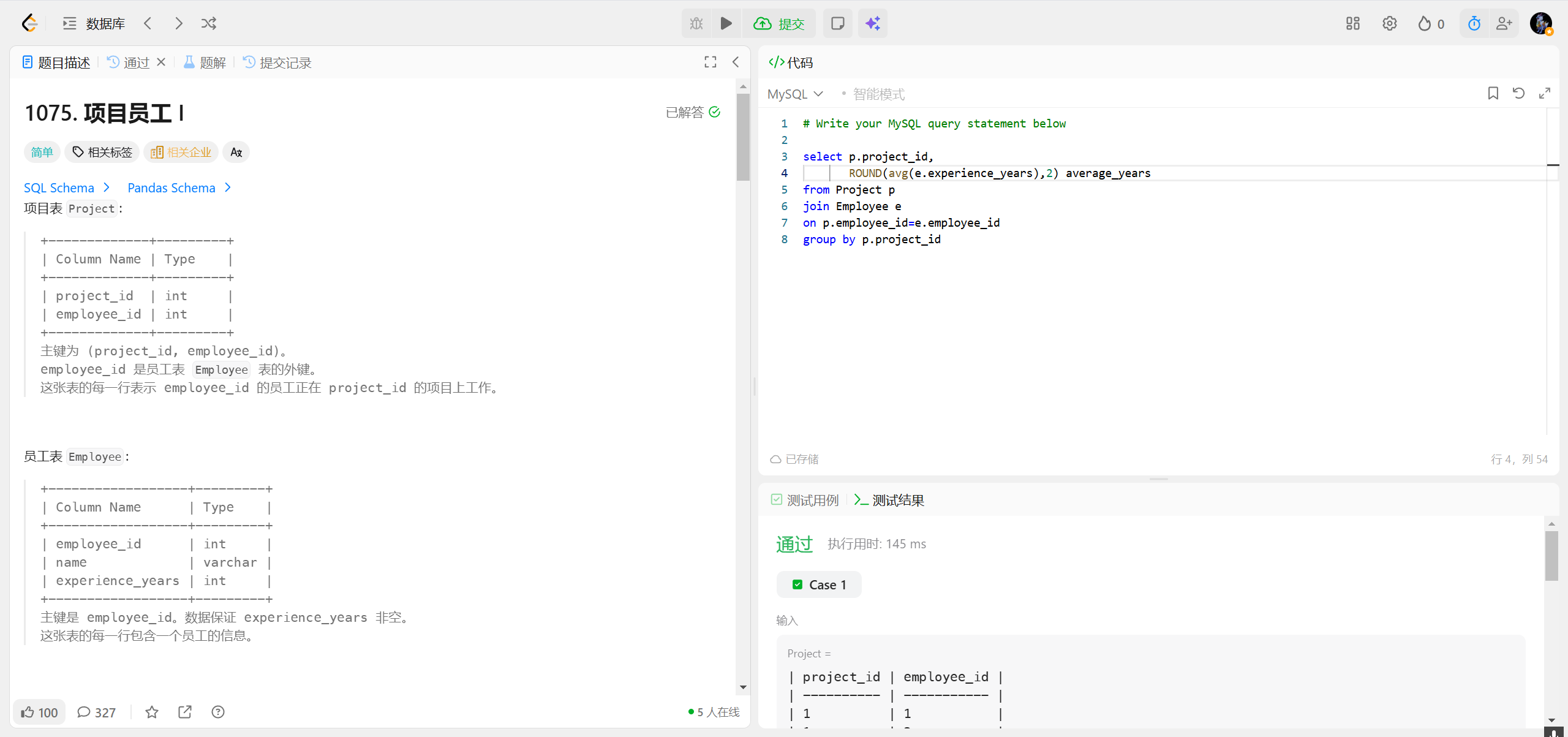
Task: Switch to the 测试用例 tab
Action: [805, 500]
